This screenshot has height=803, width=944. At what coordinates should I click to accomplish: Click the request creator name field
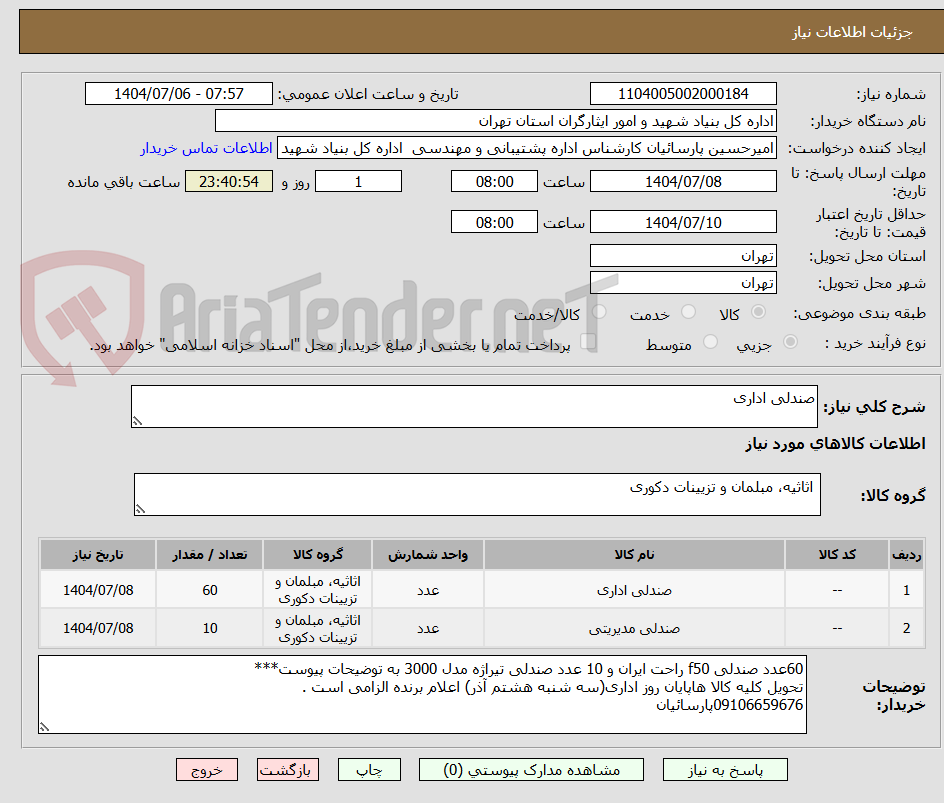pyautogui.click(x=527, y=148)
